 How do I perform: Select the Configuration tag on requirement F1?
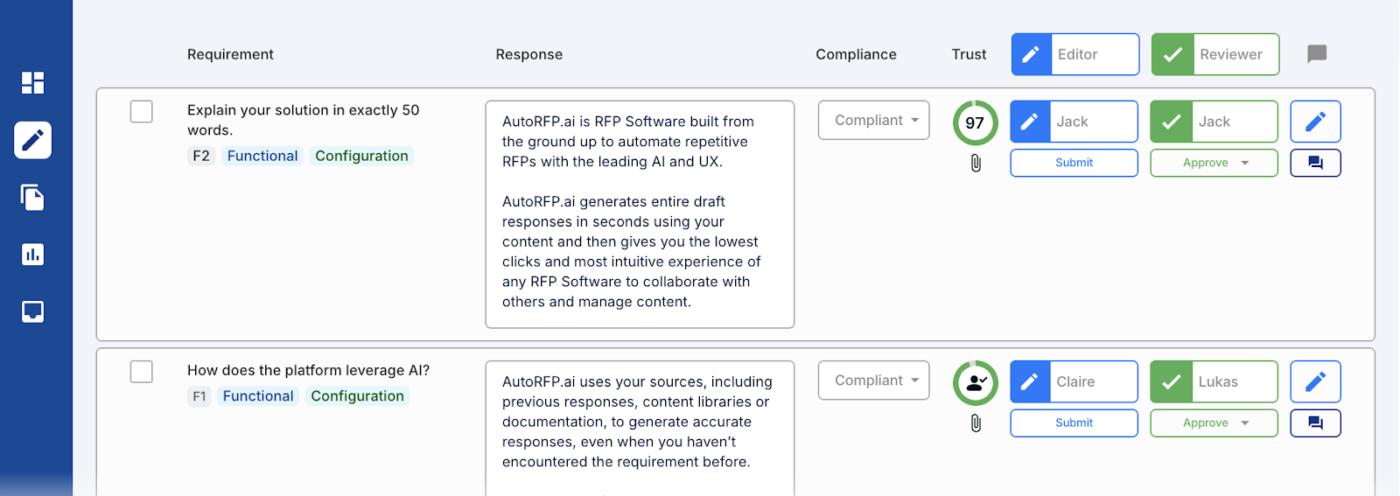pyautogui.click(x=357, y=396)
